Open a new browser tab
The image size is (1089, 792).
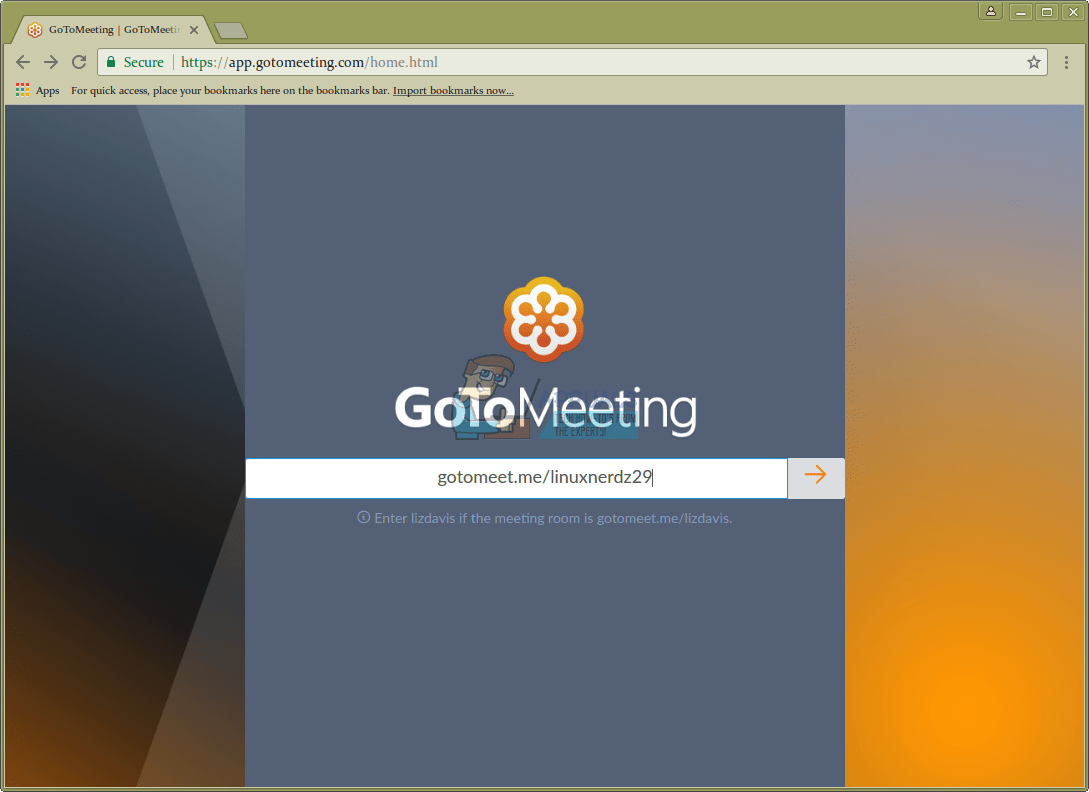pyautogui.click(x=231, y=31)
